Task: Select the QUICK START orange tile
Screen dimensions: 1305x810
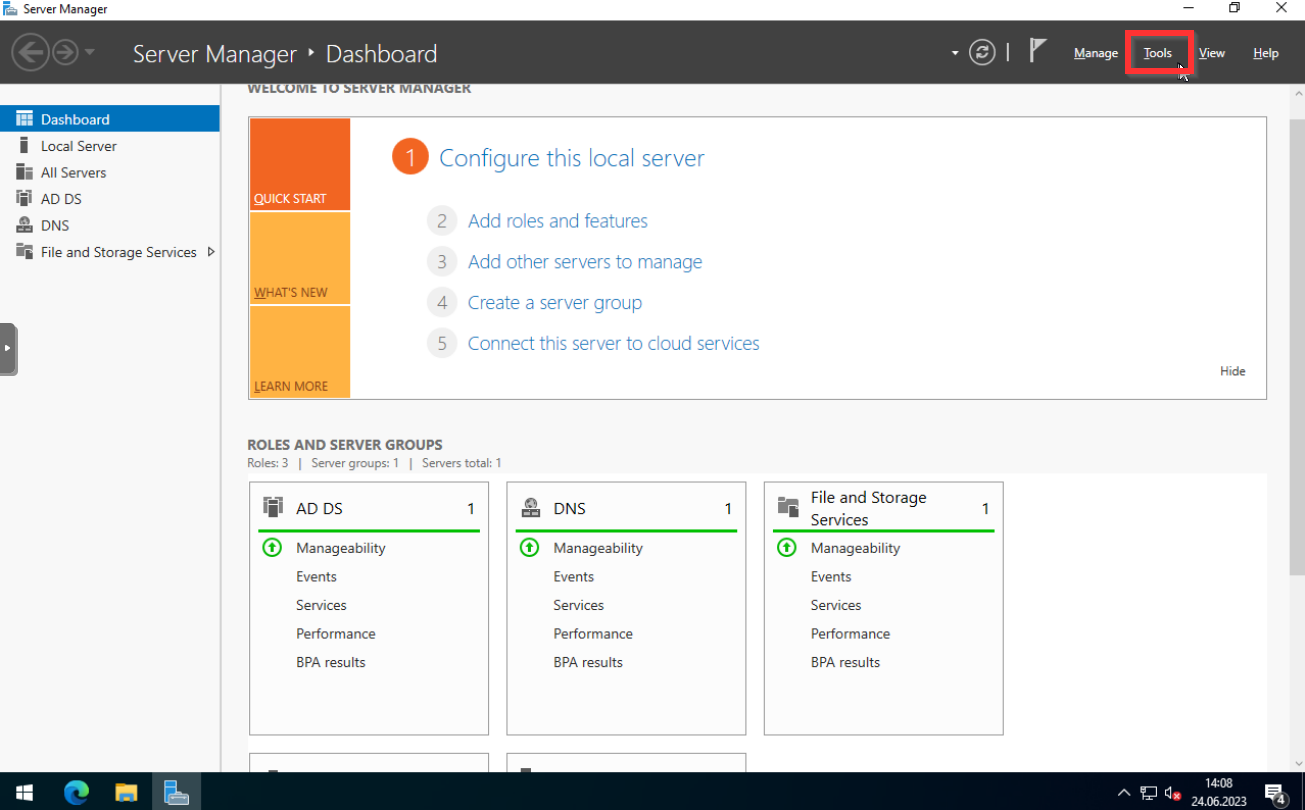Action: pos(299,165)
